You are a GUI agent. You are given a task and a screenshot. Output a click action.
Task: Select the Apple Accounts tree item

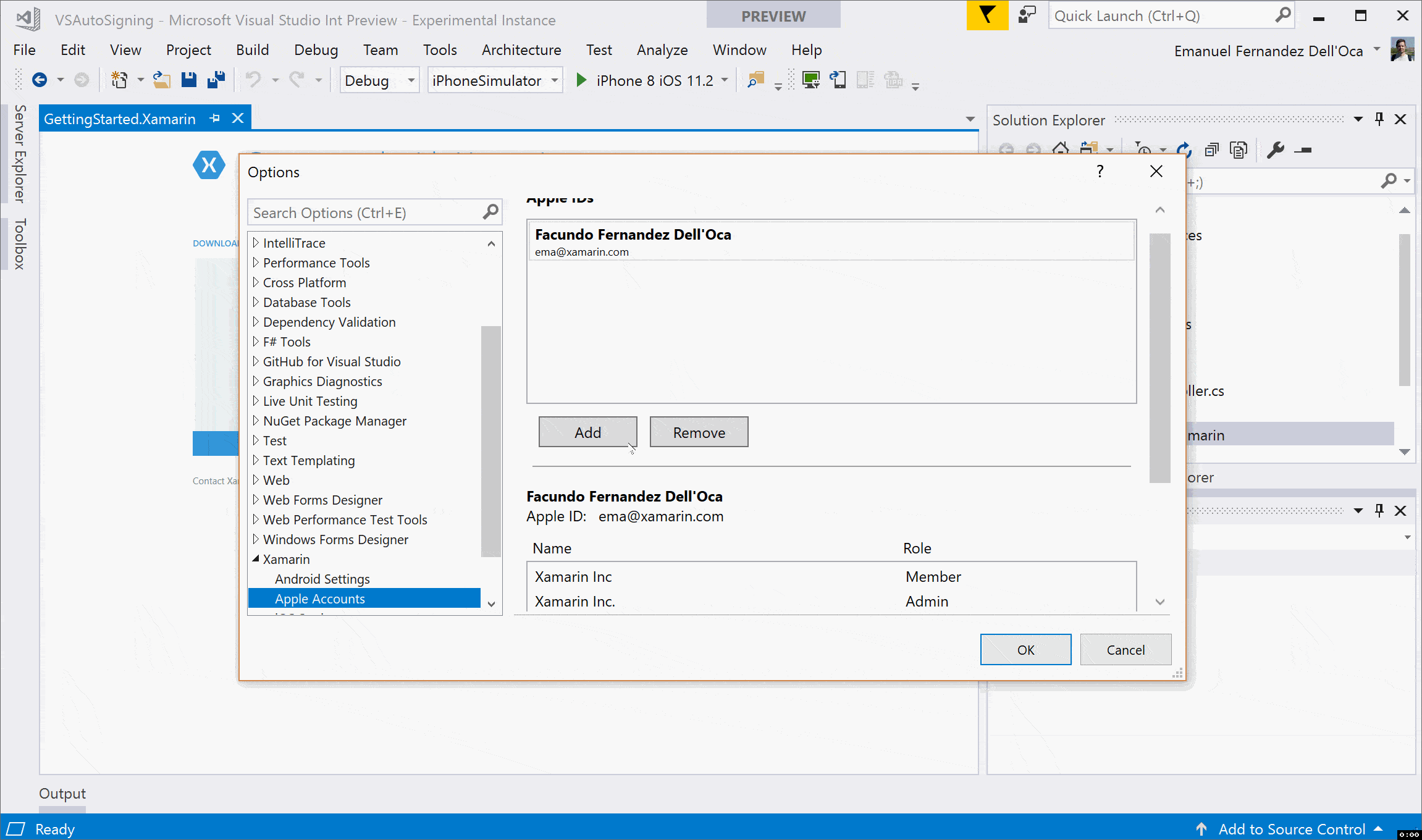tap(318, 598)
